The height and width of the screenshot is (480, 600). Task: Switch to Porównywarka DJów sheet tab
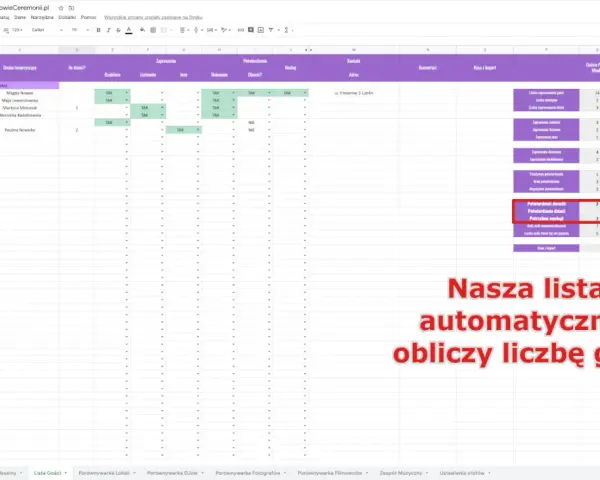point(172,473)
